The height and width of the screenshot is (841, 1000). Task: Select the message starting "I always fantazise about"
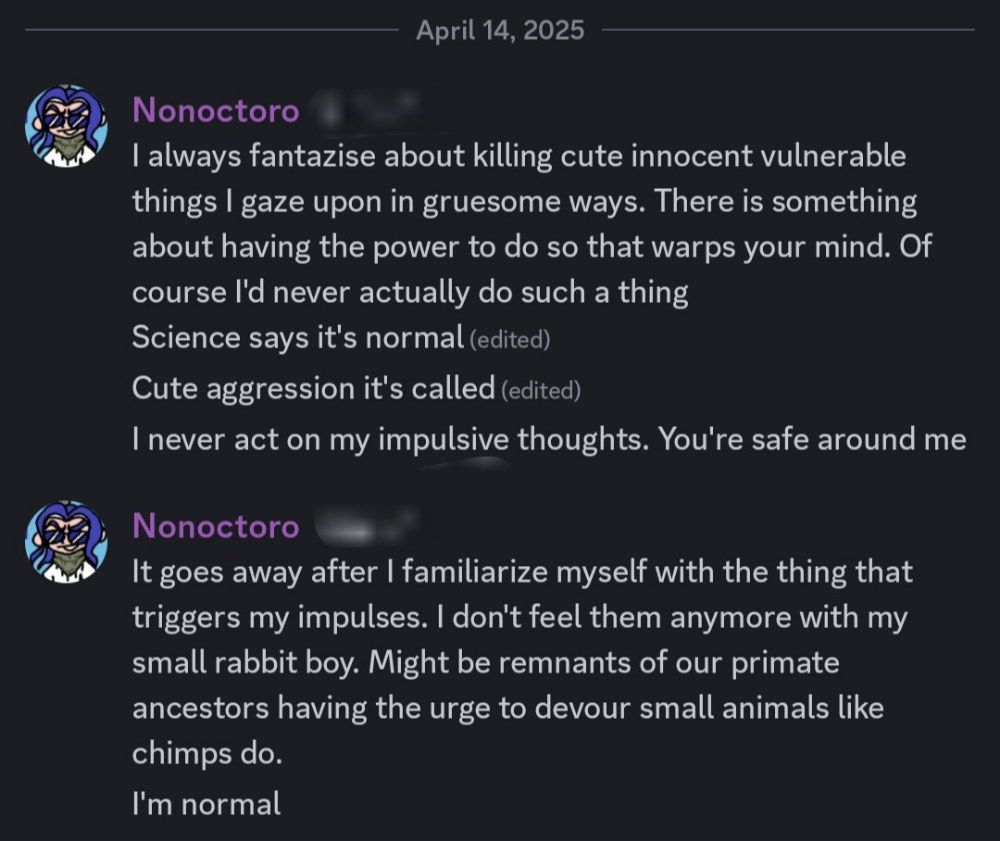(532, 224)
